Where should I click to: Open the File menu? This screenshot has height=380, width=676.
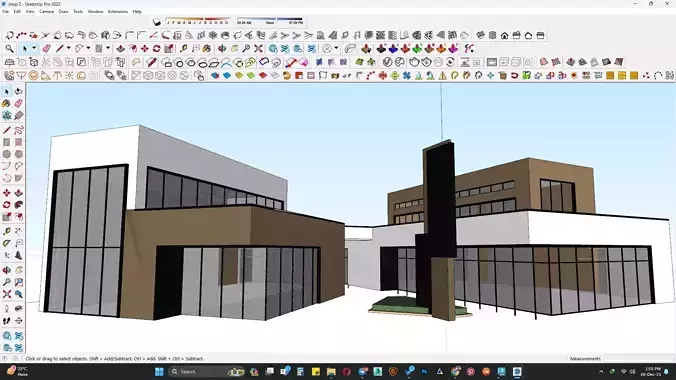click(5, 12)
